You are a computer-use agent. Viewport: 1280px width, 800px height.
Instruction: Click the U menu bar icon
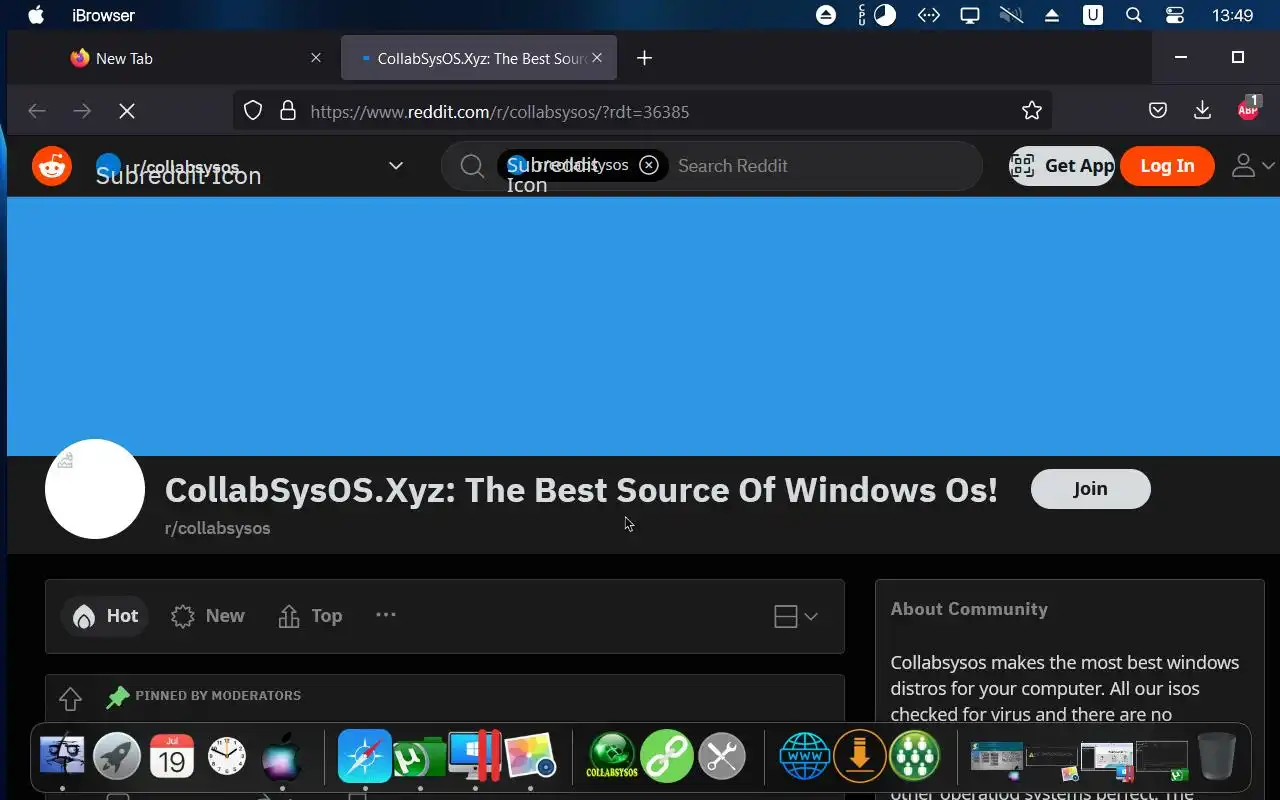click(1093, 15)
